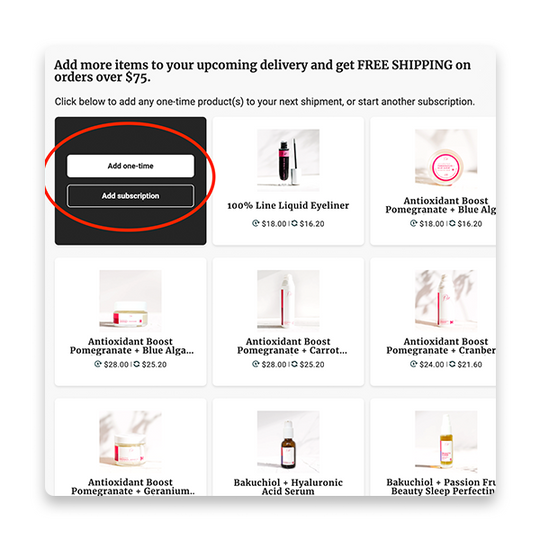
Task: Select Antioxidant Boost Pomegranate + Blue Alga... title
Action: [132, 346]
